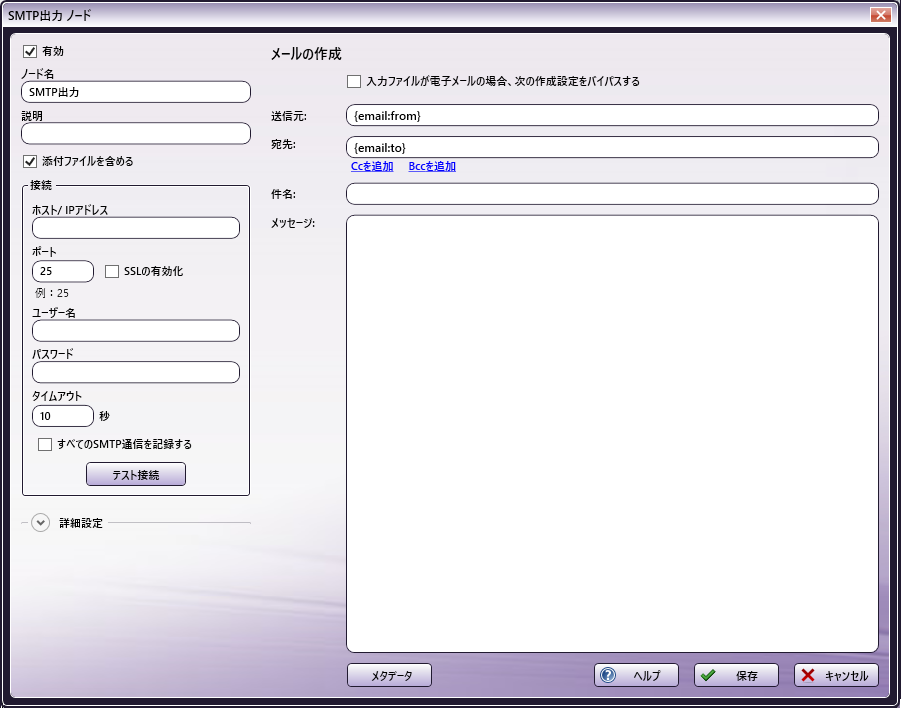Toggle 添付ファイルを含める checkbox

(x=30, y=161)
